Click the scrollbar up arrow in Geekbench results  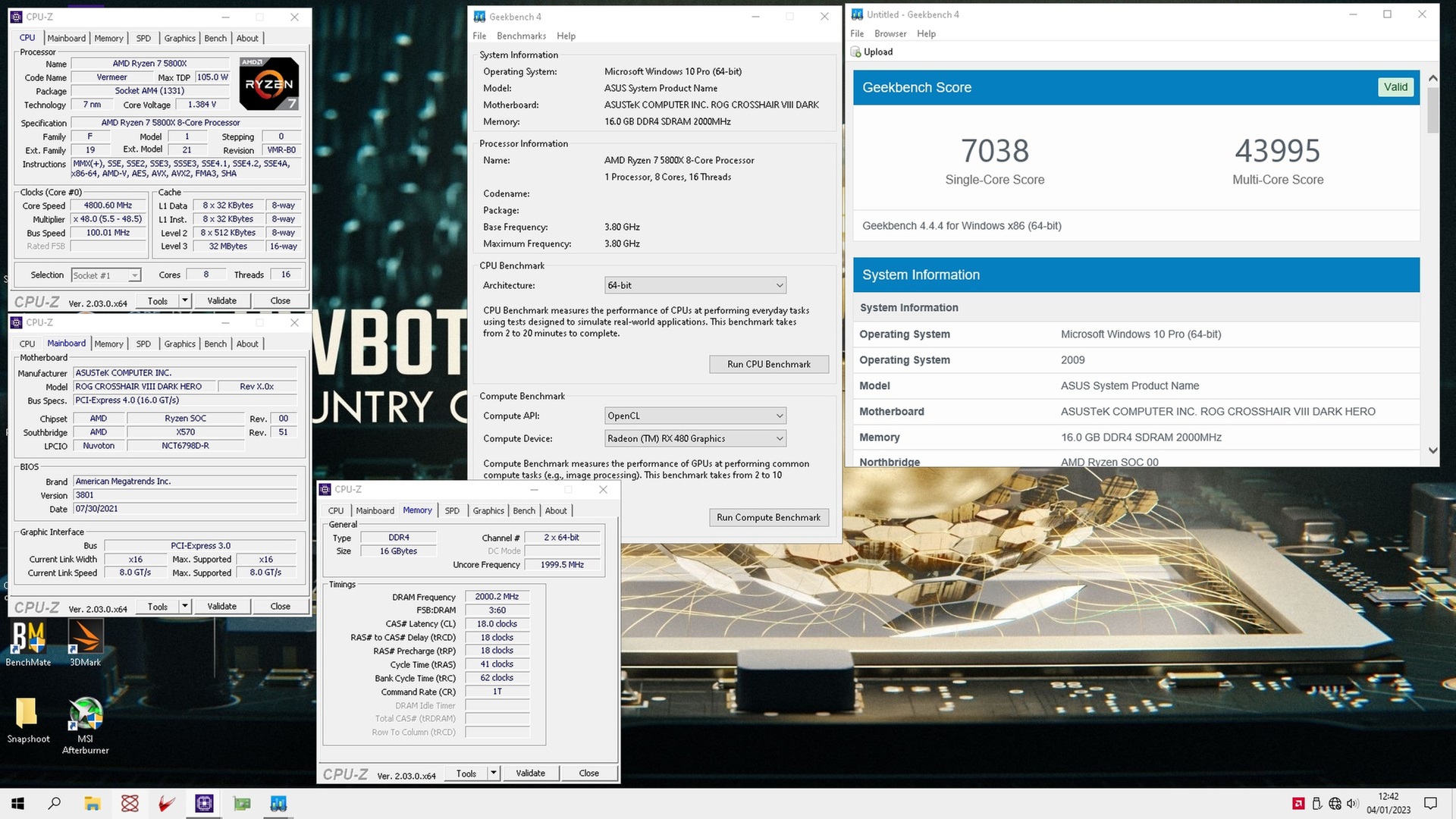1432,78
